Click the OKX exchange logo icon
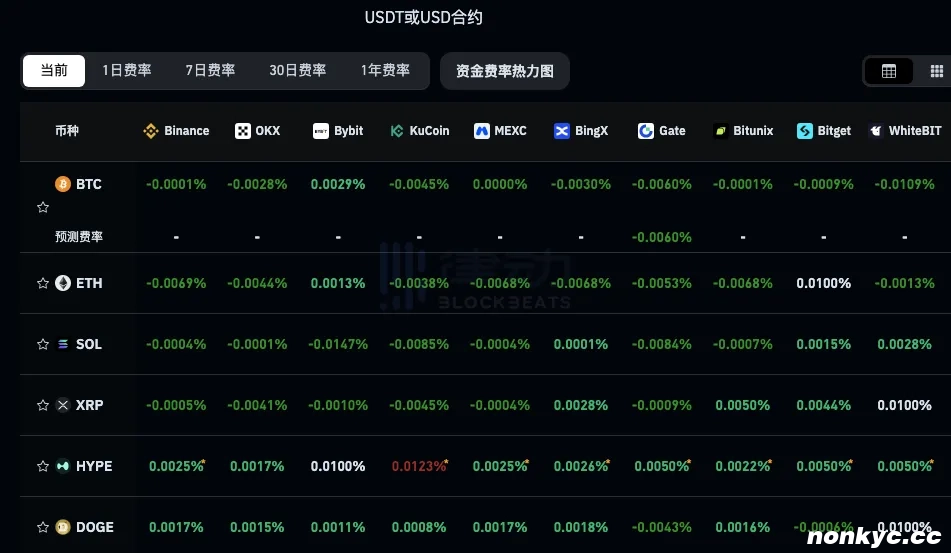The width and height of the screenshot is (951, 553). [242, 131]
